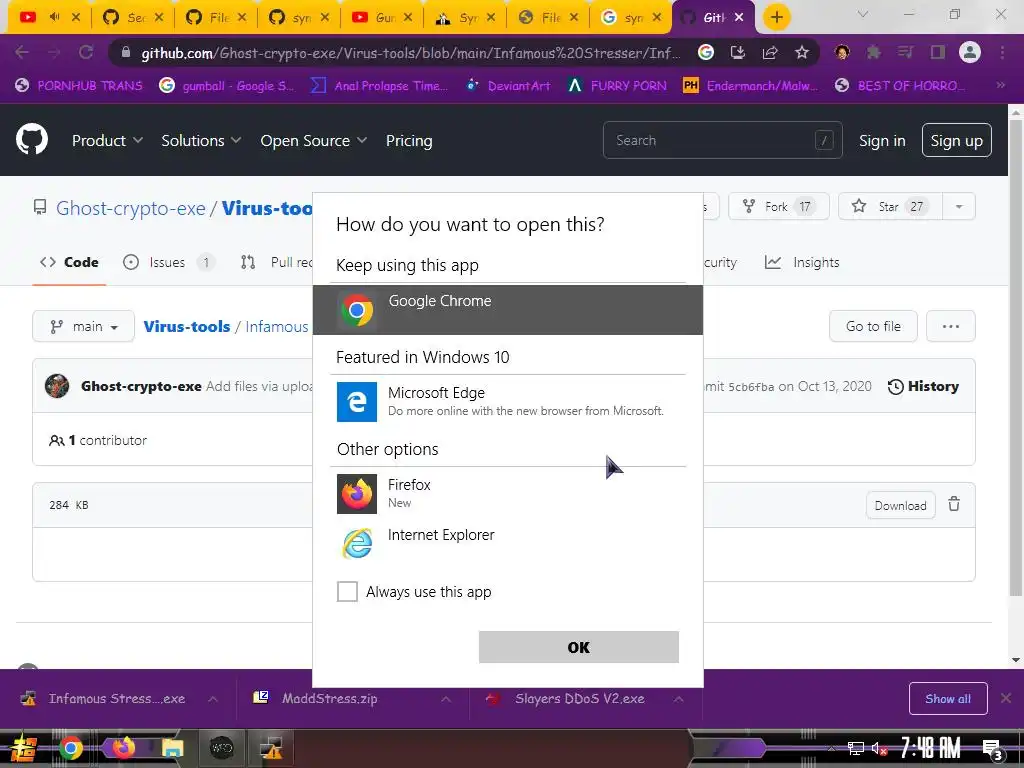Switch to the Gun YouTube tab

point(382,18)
